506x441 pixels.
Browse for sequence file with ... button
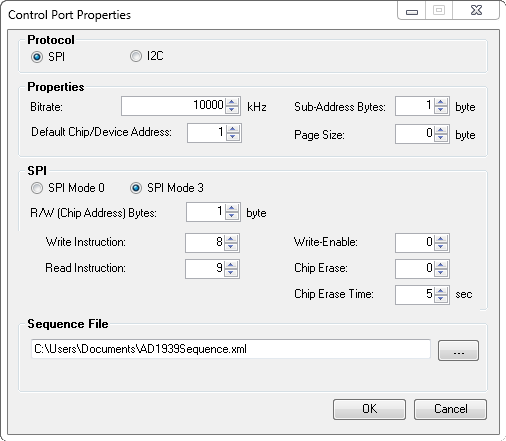[458, 350]
